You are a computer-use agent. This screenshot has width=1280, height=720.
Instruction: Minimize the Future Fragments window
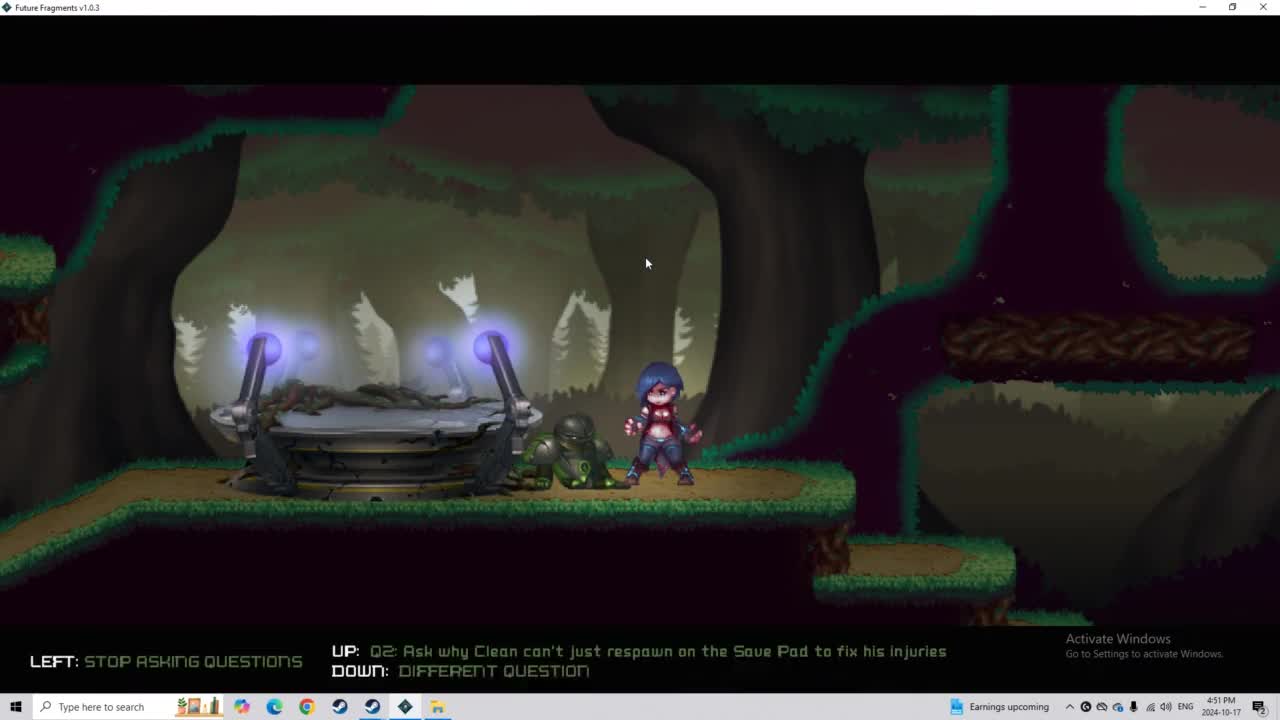(x=1202, y=7)
